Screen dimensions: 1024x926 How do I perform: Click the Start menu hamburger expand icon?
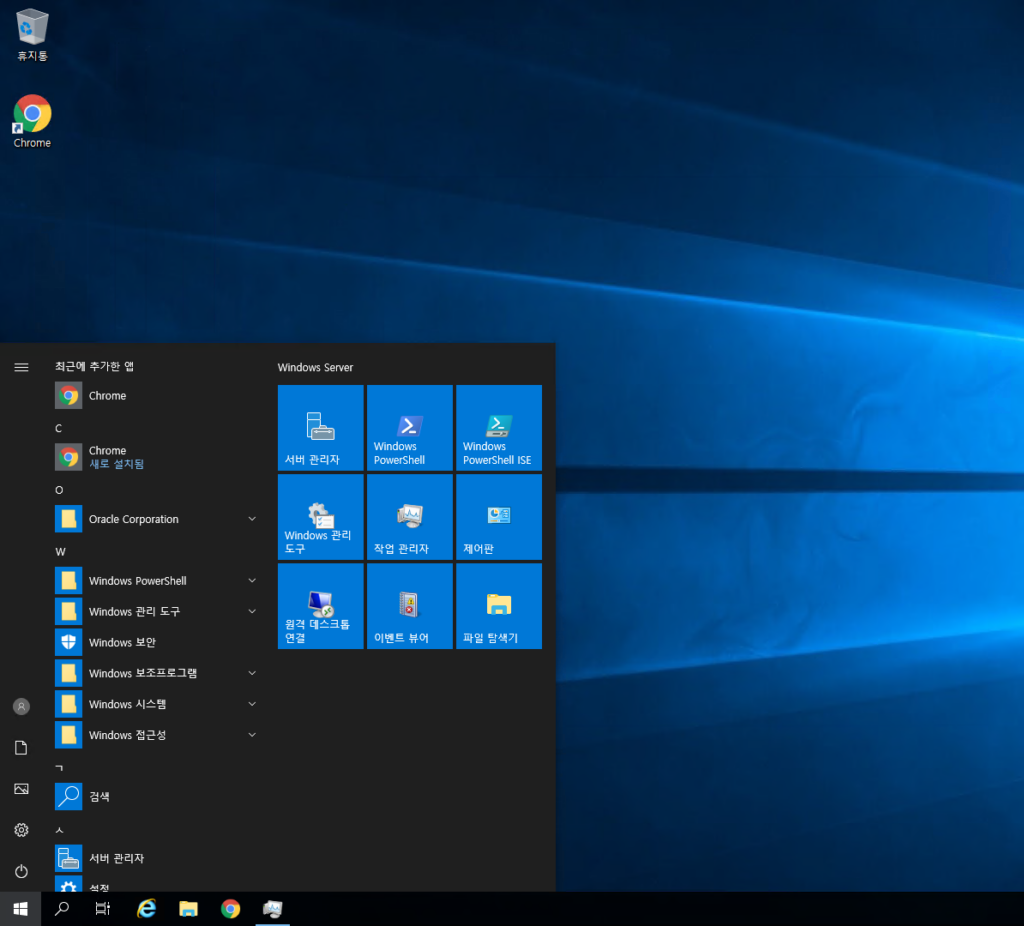21,367
